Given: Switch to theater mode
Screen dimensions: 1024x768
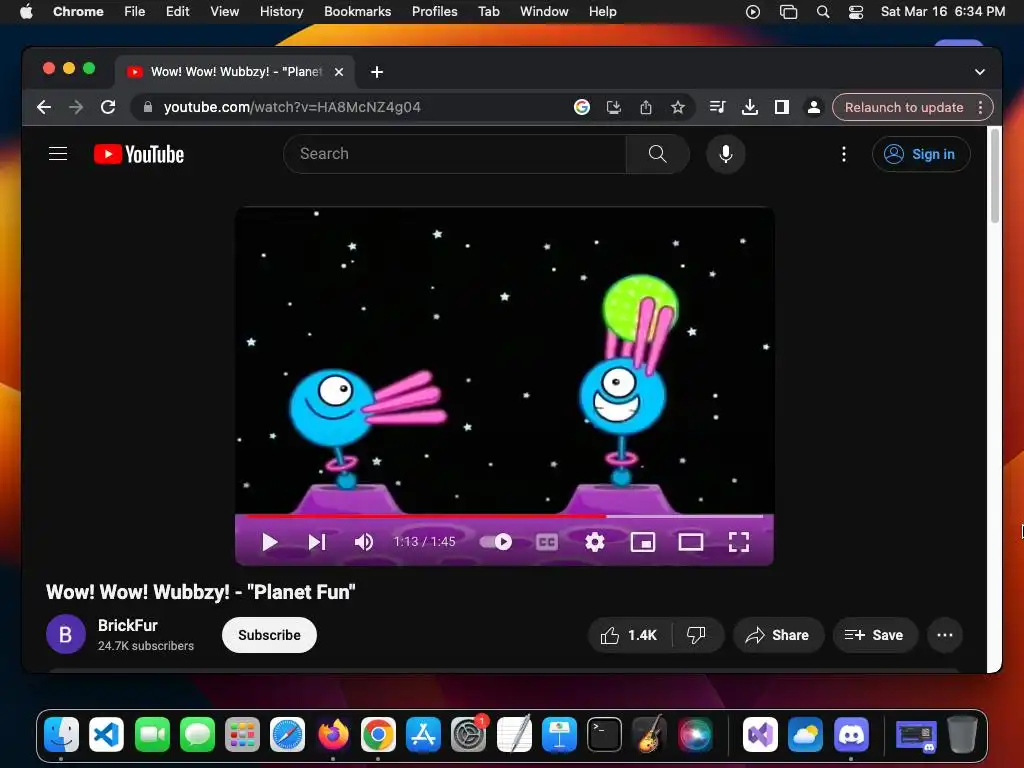Looking at the screenshot, I should point(690,542).
